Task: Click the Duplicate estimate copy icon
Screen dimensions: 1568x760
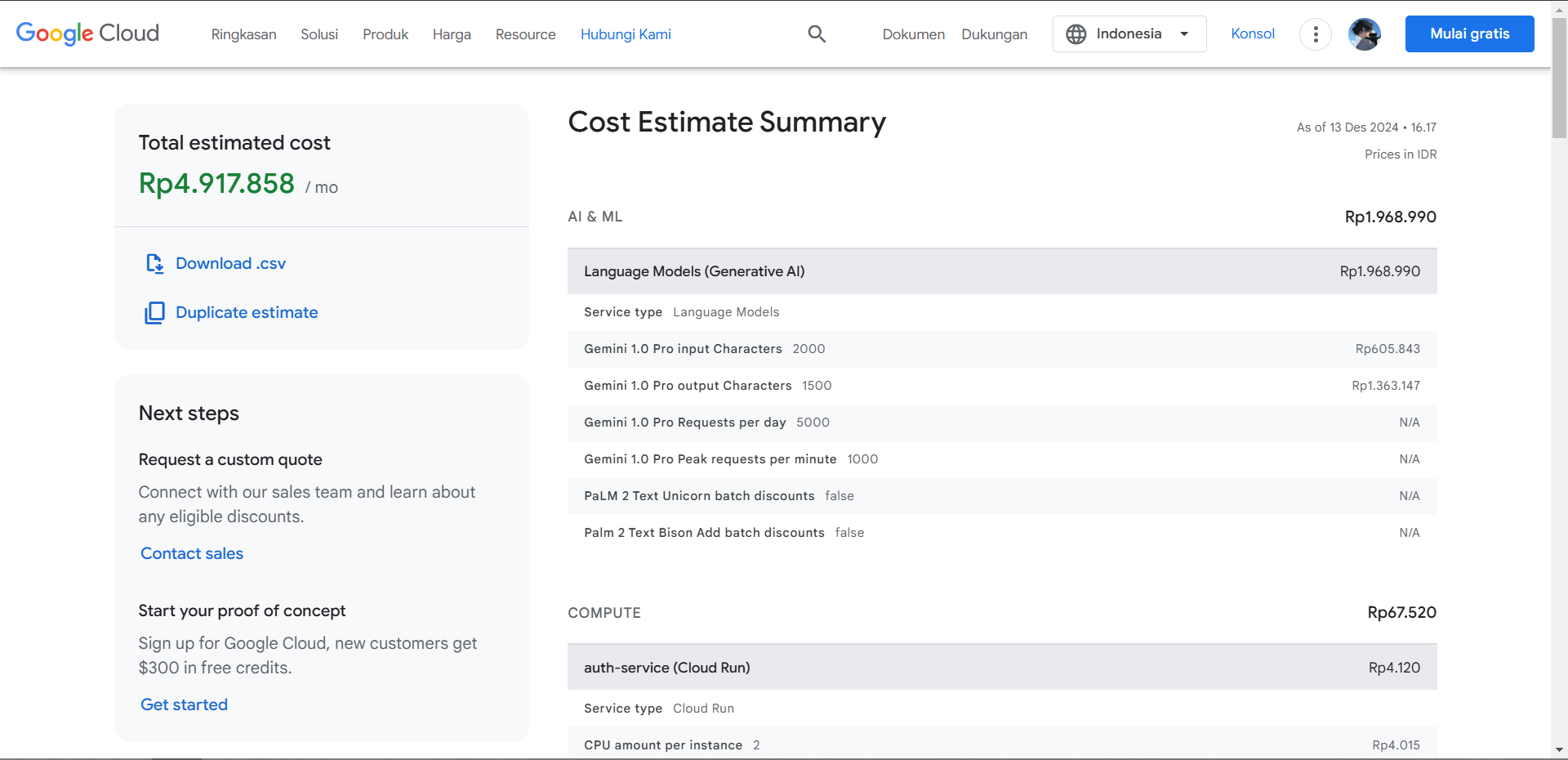Action: 154,313
